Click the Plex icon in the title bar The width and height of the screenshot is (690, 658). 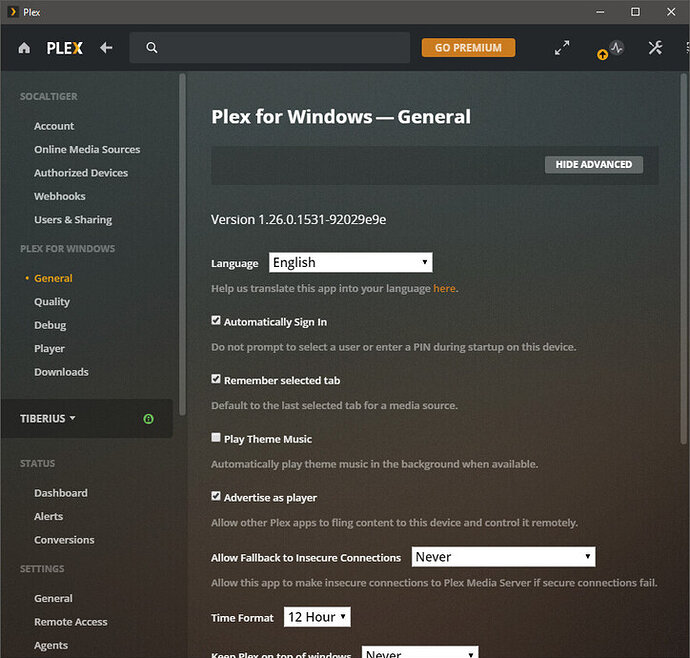(13, 12)
